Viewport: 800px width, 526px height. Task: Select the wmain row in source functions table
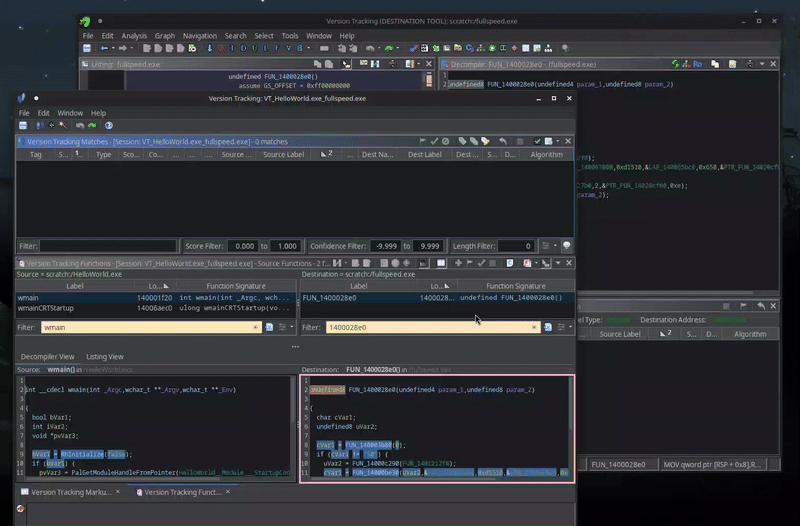click(156, 298)
